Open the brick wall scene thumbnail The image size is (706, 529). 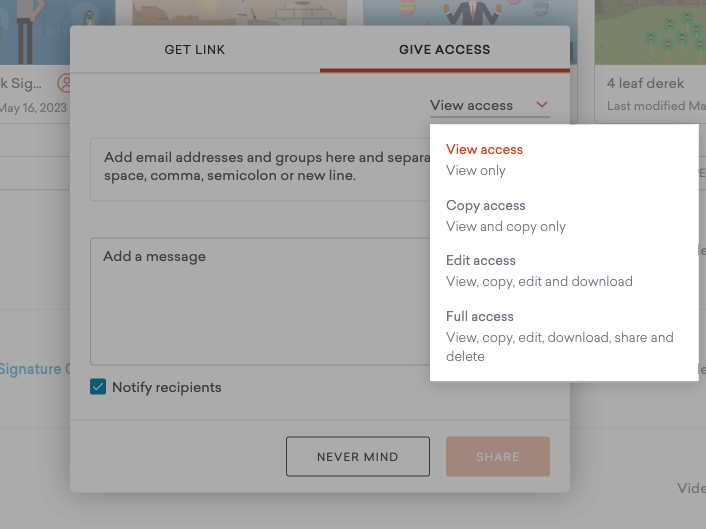240,12
